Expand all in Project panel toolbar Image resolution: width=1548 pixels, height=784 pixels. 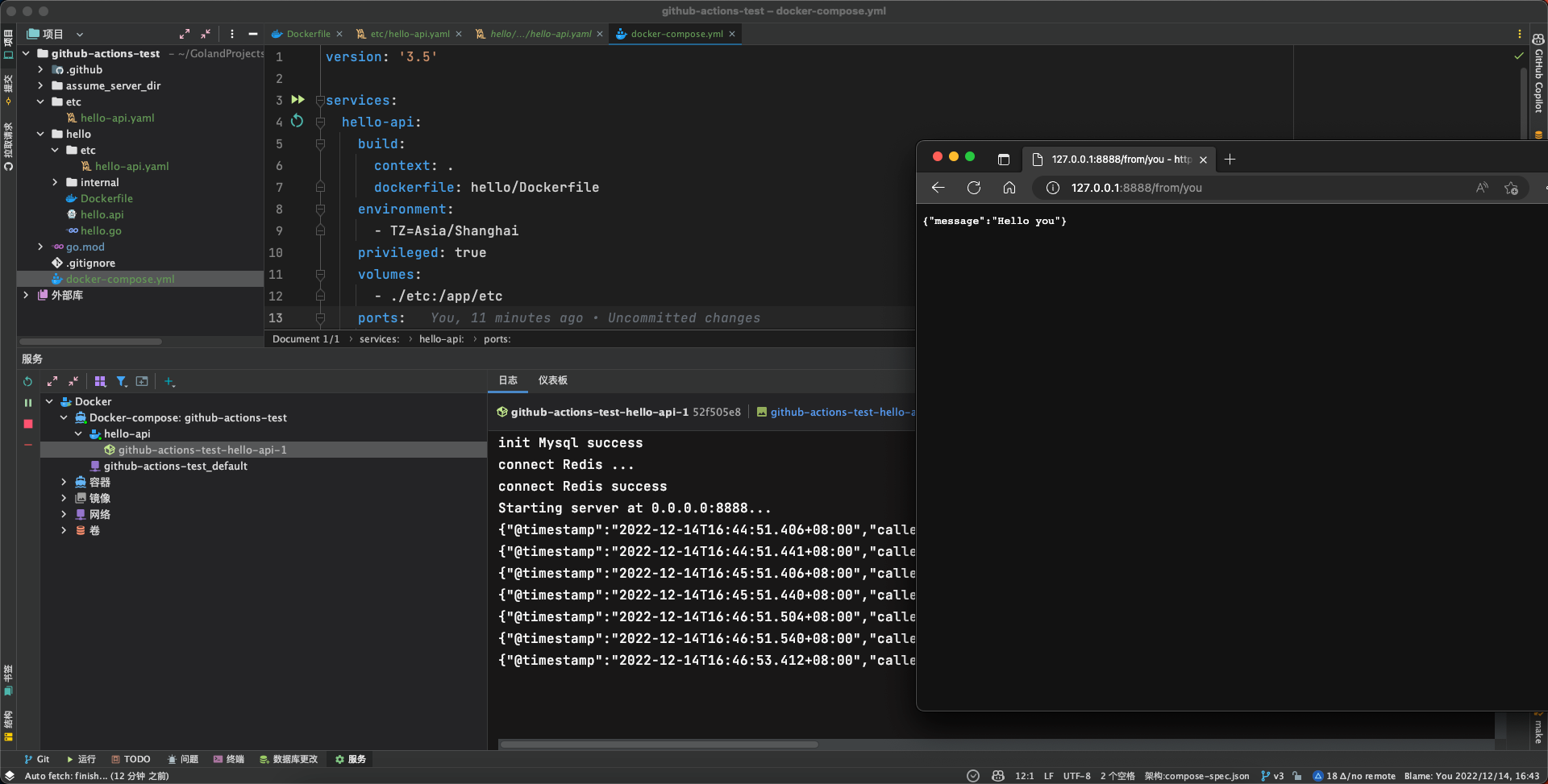(x=185, y=34)
